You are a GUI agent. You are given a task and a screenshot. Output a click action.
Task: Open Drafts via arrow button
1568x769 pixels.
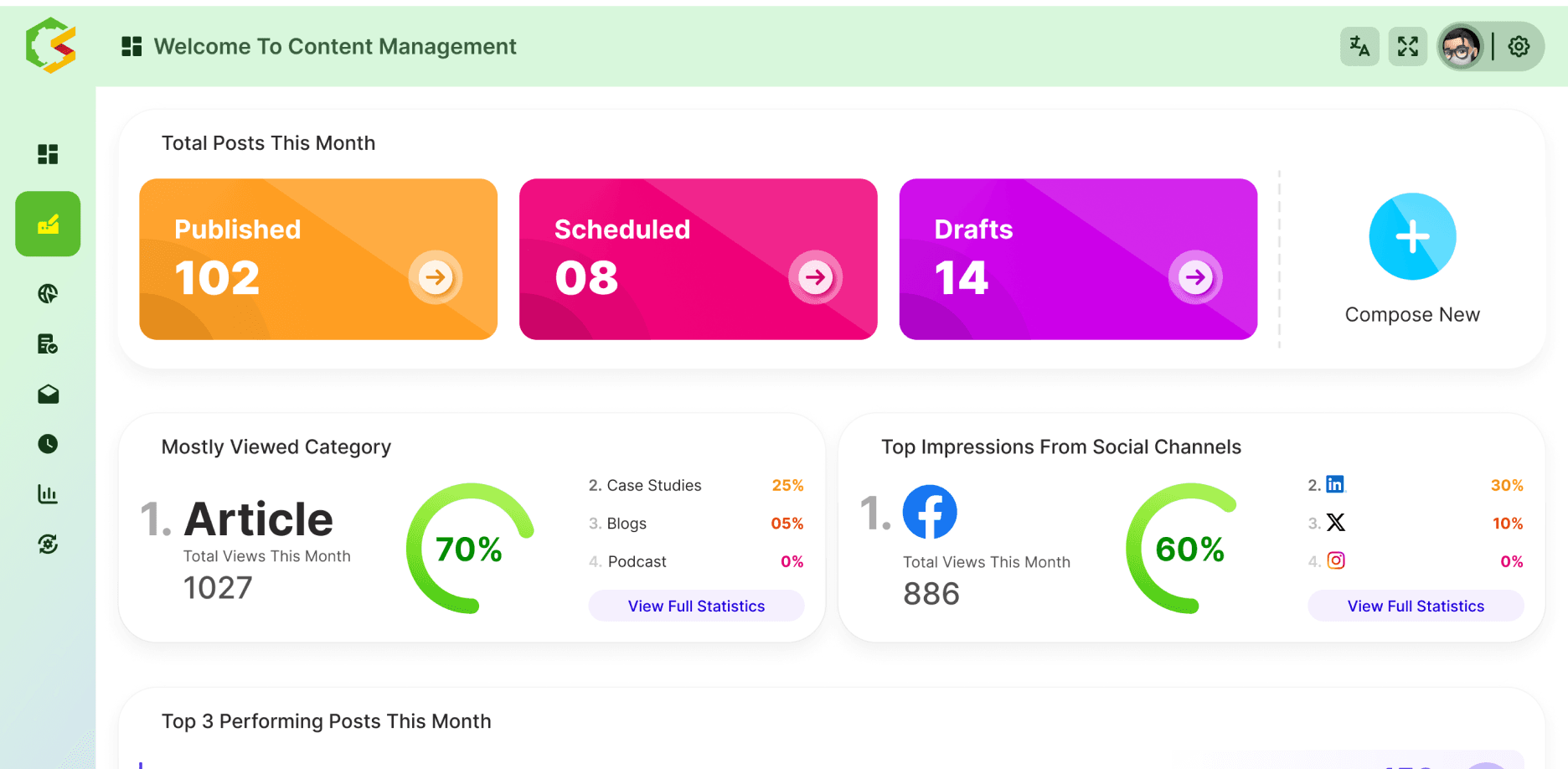click(x=1196, y=276)
